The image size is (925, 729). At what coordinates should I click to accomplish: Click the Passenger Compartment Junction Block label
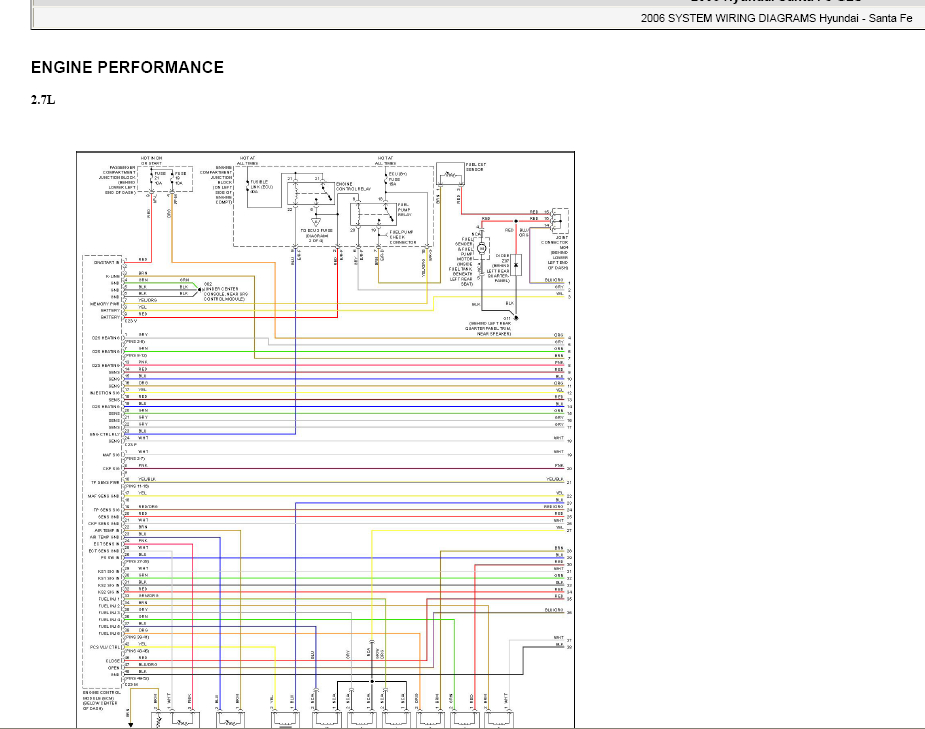(119, 180)
